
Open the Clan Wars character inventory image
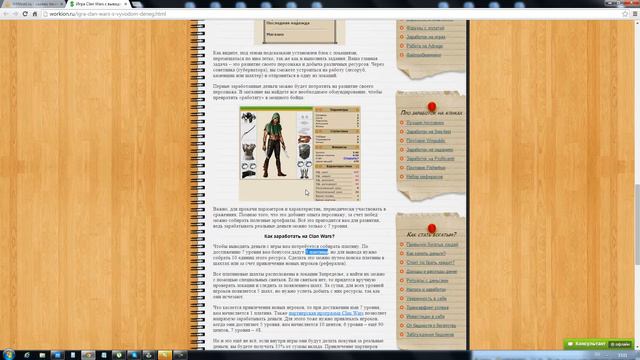pos(300,154)
